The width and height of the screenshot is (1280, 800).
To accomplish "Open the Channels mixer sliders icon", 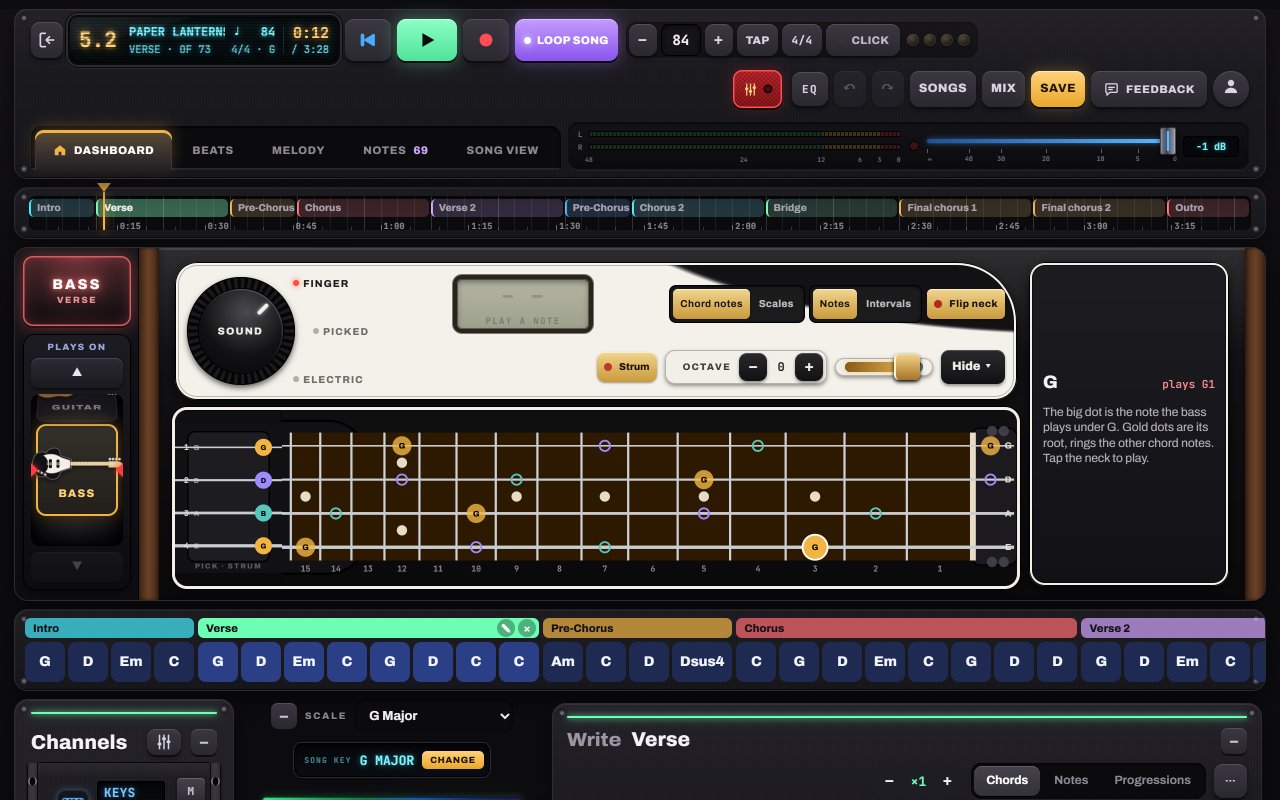I will point(164,742).
